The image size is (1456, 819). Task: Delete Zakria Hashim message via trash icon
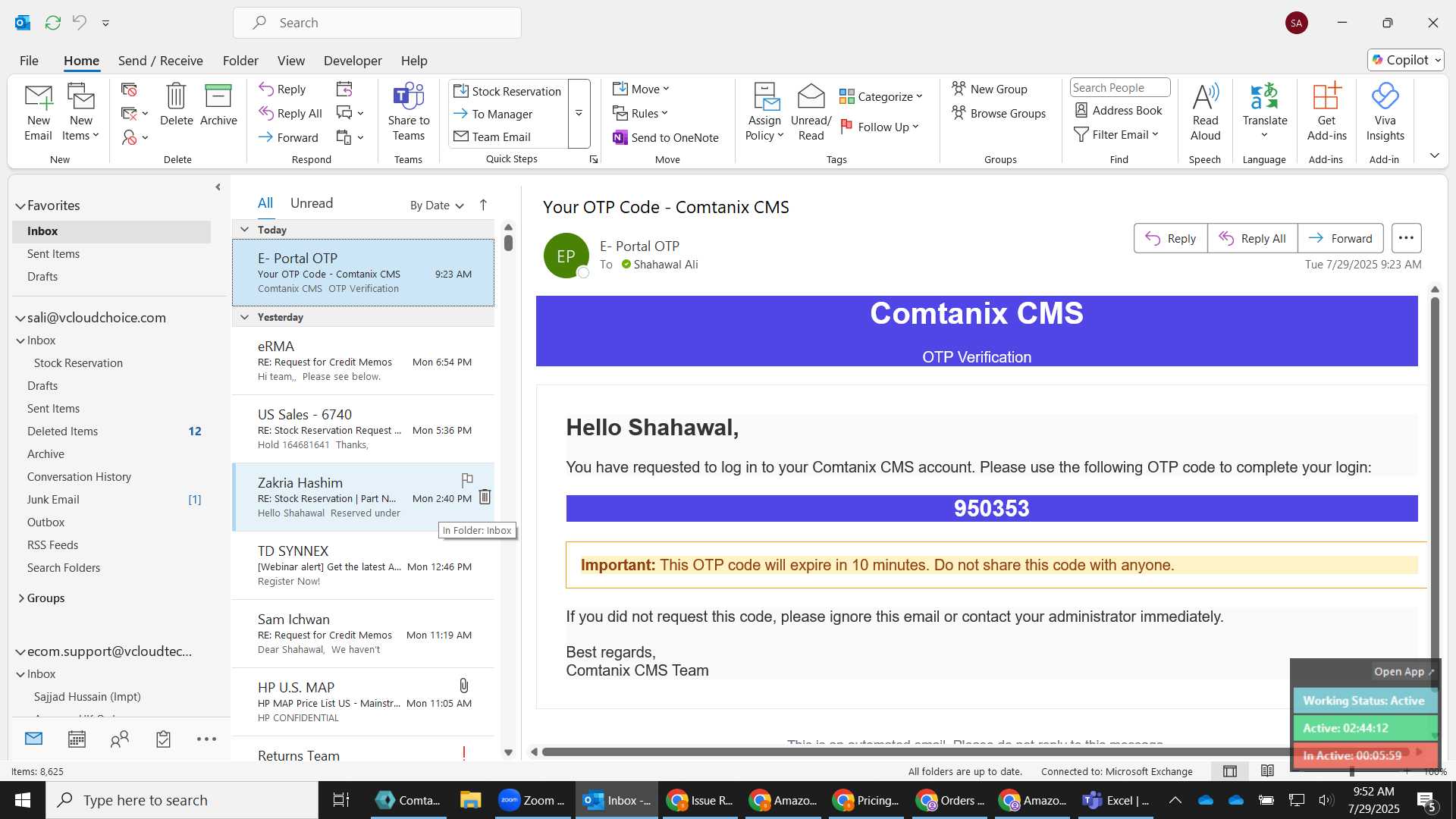[485, 497]
